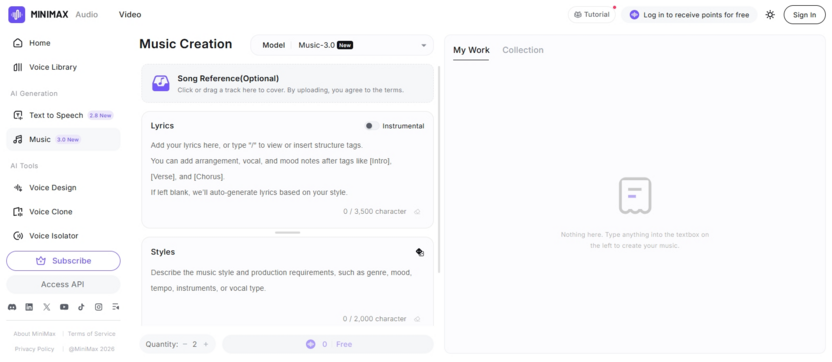Open Voice Design in the sidebar
Viewport: 832px width, 362px height.
(x=63, y=187)
